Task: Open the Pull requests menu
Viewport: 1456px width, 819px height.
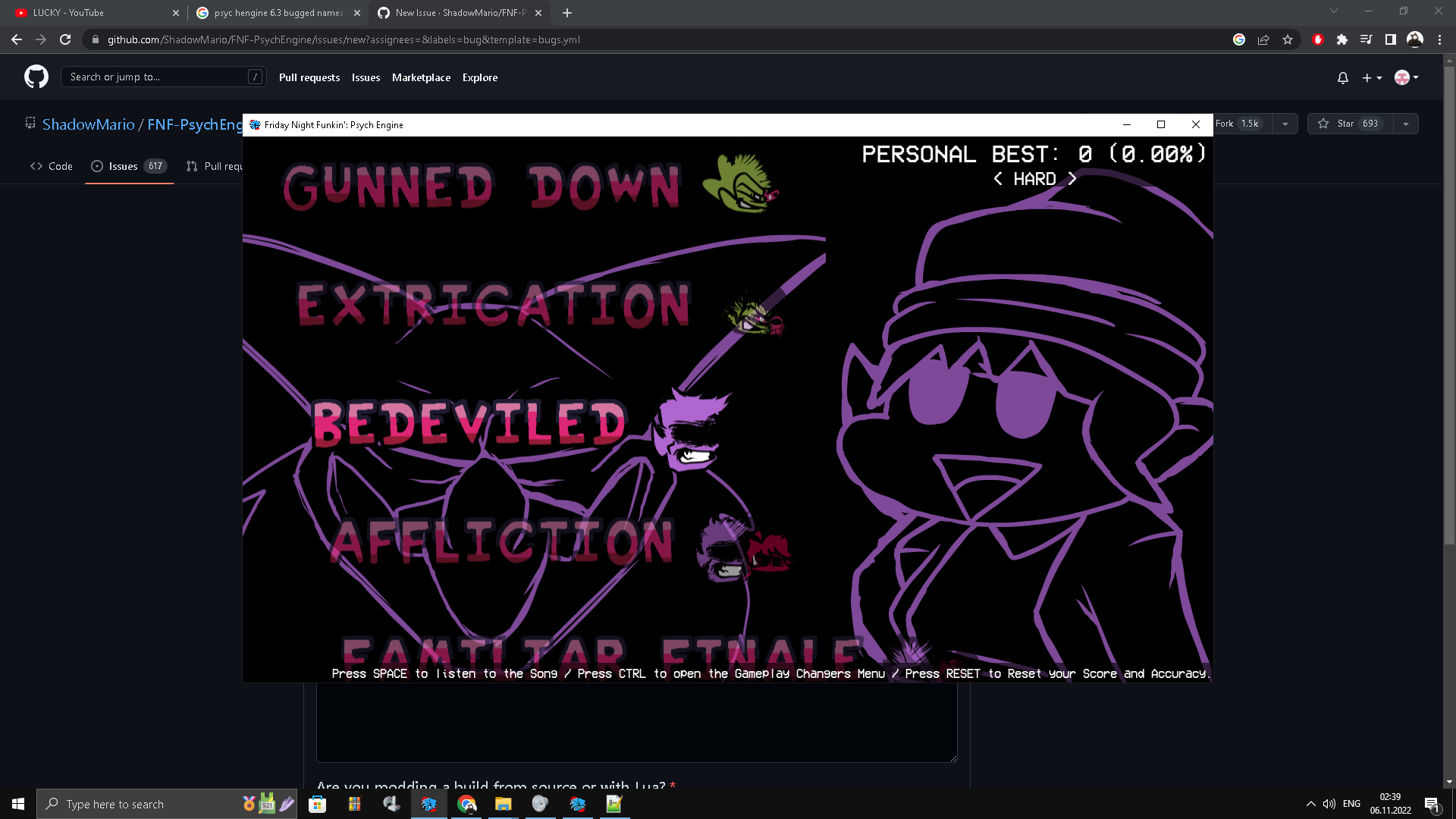Action: [309, 77]
